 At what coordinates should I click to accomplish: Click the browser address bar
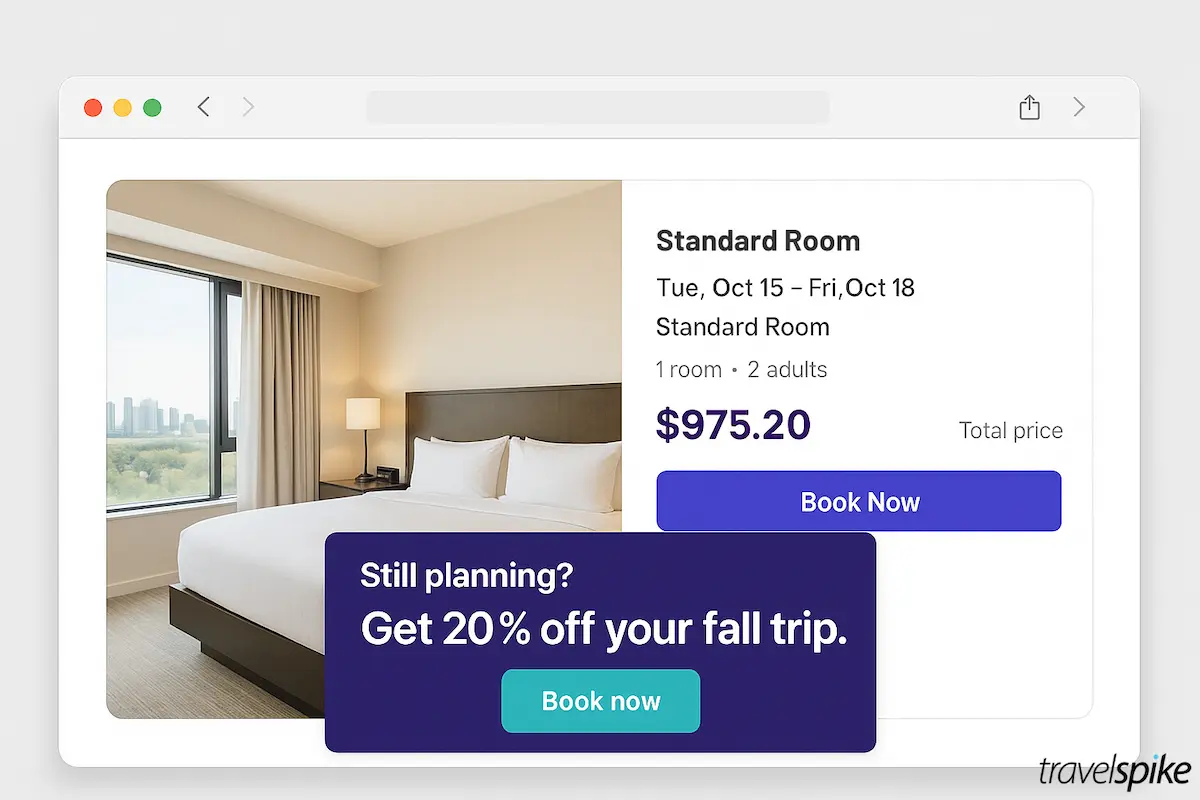[598, 107]
